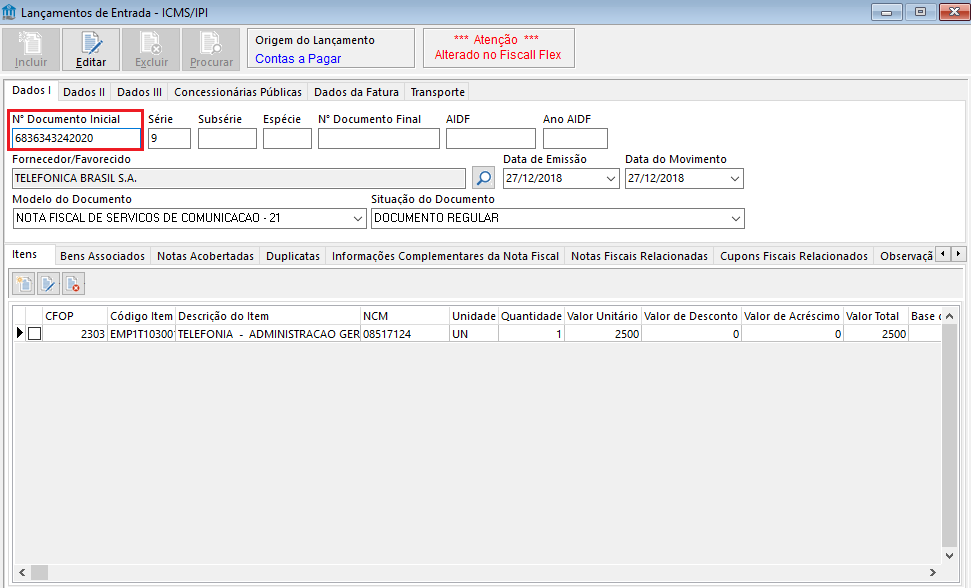Open Transporte tab
Viewport: 973px width, 588px height.
[x=437, y=92]
